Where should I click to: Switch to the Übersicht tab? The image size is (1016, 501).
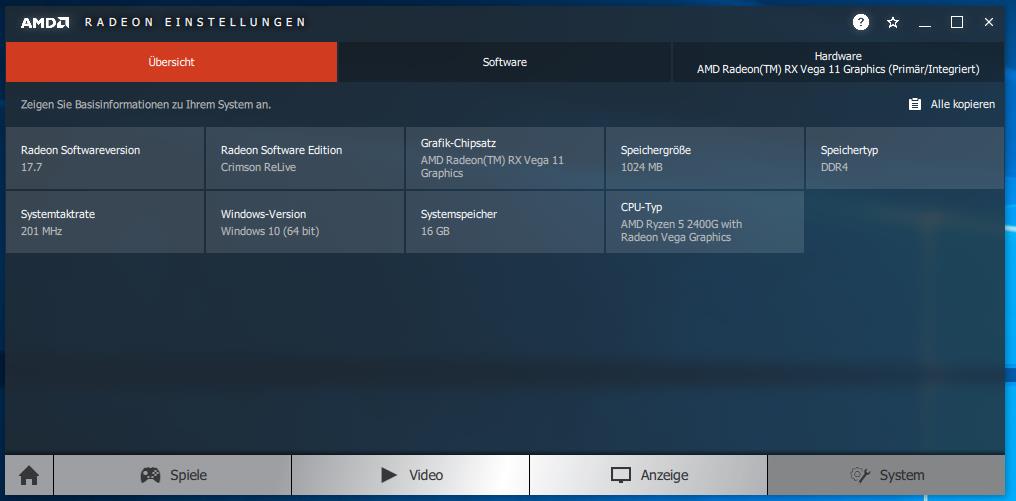(172, 62)
